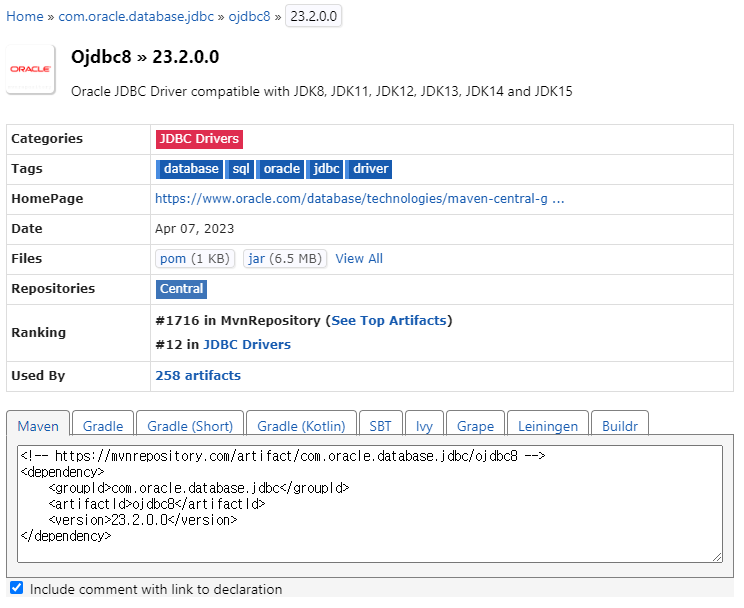Viewport: 744px width, 608px height.
Task: Open the Central repository badge
Action: [181, 289]
